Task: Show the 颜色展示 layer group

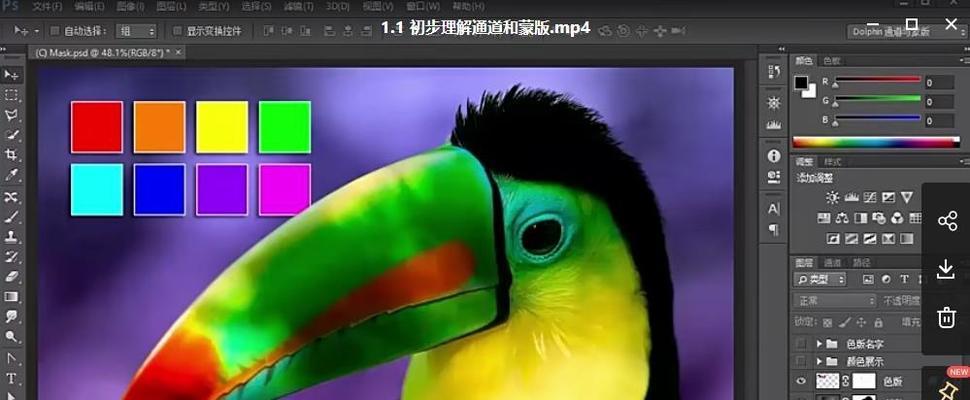Action: coord(802,361)
